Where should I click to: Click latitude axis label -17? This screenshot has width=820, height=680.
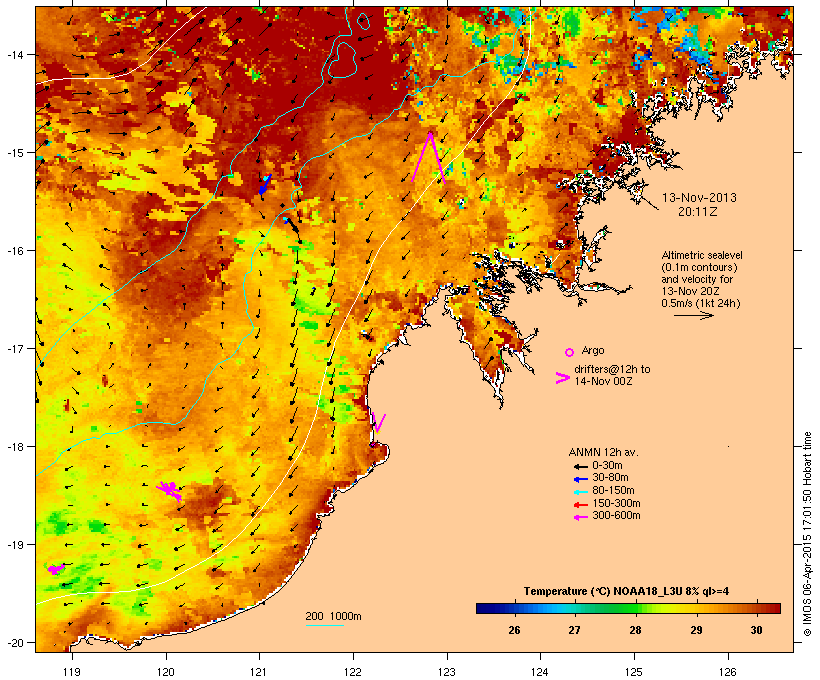[x=15, y=348]
